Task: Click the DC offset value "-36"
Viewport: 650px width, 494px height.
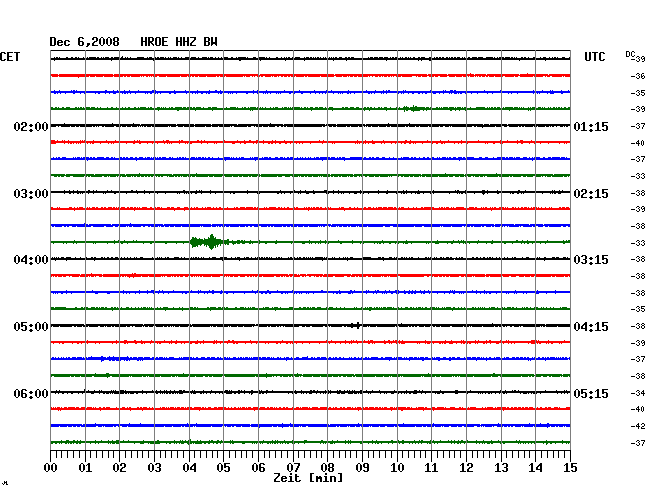Action: point(638,76)
